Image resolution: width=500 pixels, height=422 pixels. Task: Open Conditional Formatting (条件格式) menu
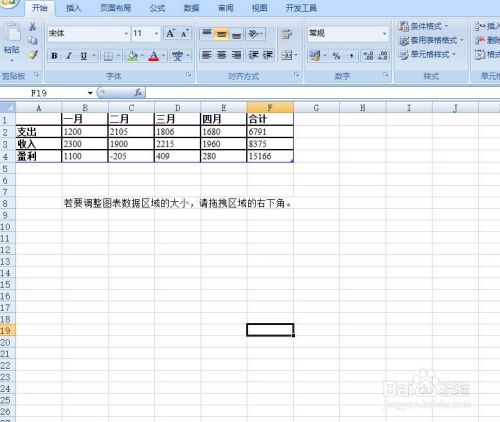point(423,26)
